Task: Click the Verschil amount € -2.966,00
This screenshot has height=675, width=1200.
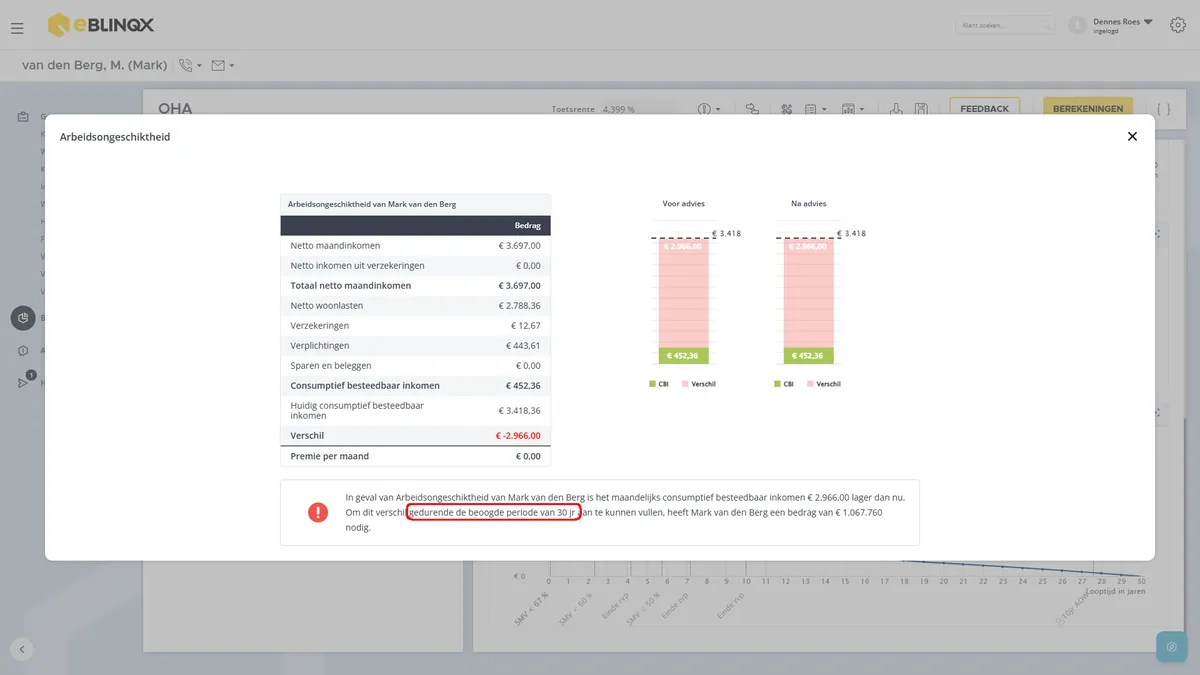Action: tap(518, 436)
